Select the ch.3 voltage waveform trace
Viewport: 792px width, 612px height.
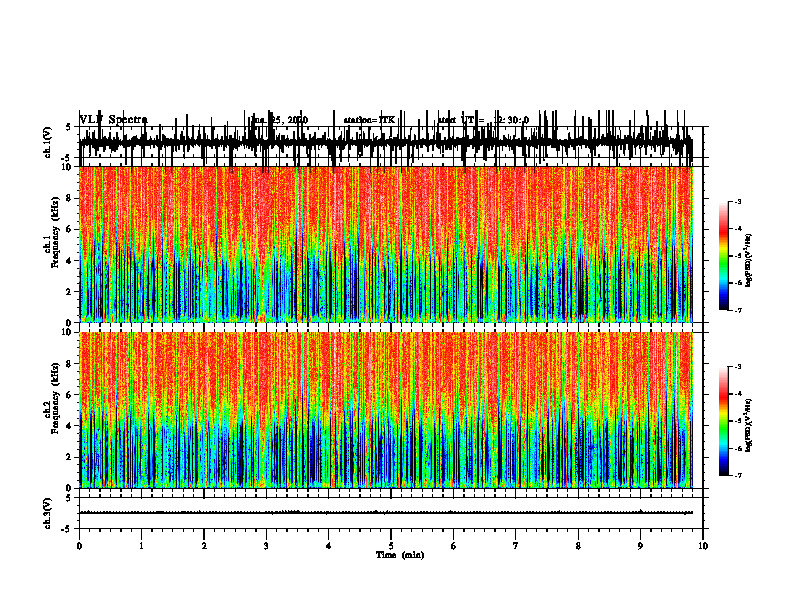pyautogui.click(x=385, y=513)
